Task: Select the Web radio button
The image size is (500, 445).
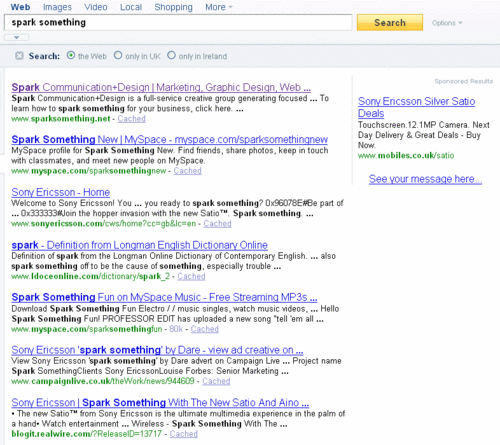Action: coord(71,55)
